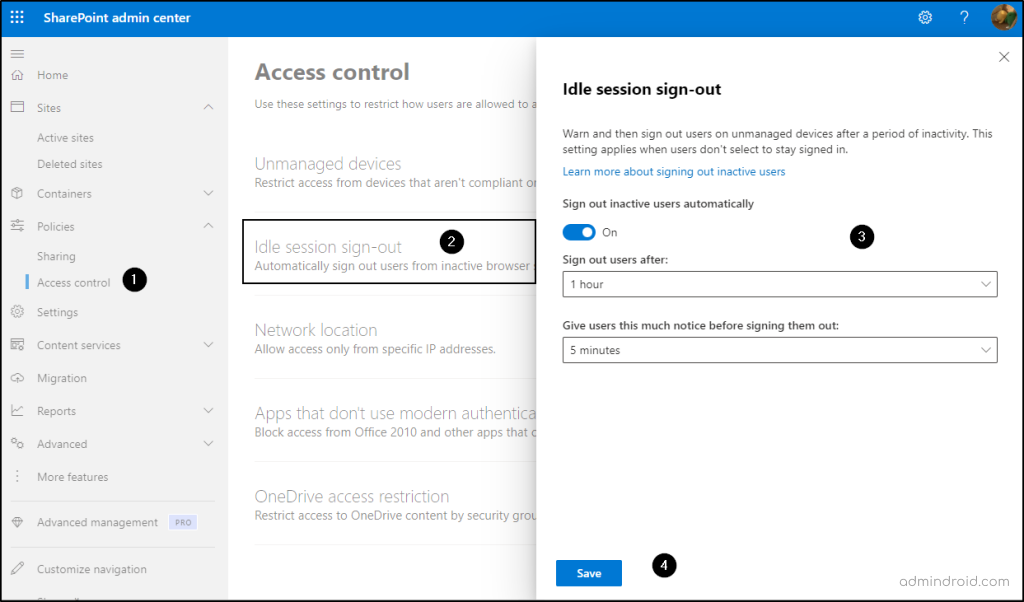Save the idle session settings
Image resolution: width=1024 pixels, height=602 pixels.
tap(589, 573)
